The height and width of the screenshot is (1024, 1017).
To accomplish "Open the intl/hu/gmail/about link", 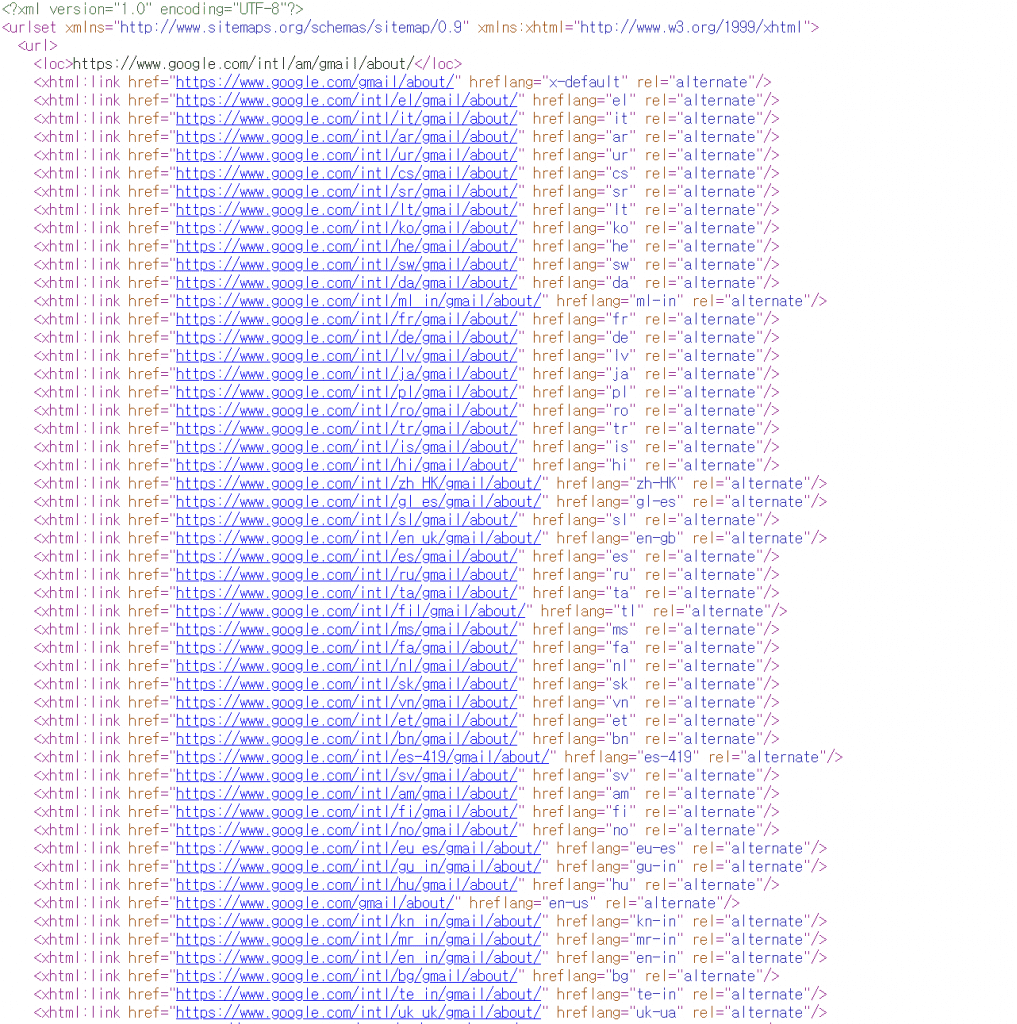I will pyautogui.click(x=346, y=886).
